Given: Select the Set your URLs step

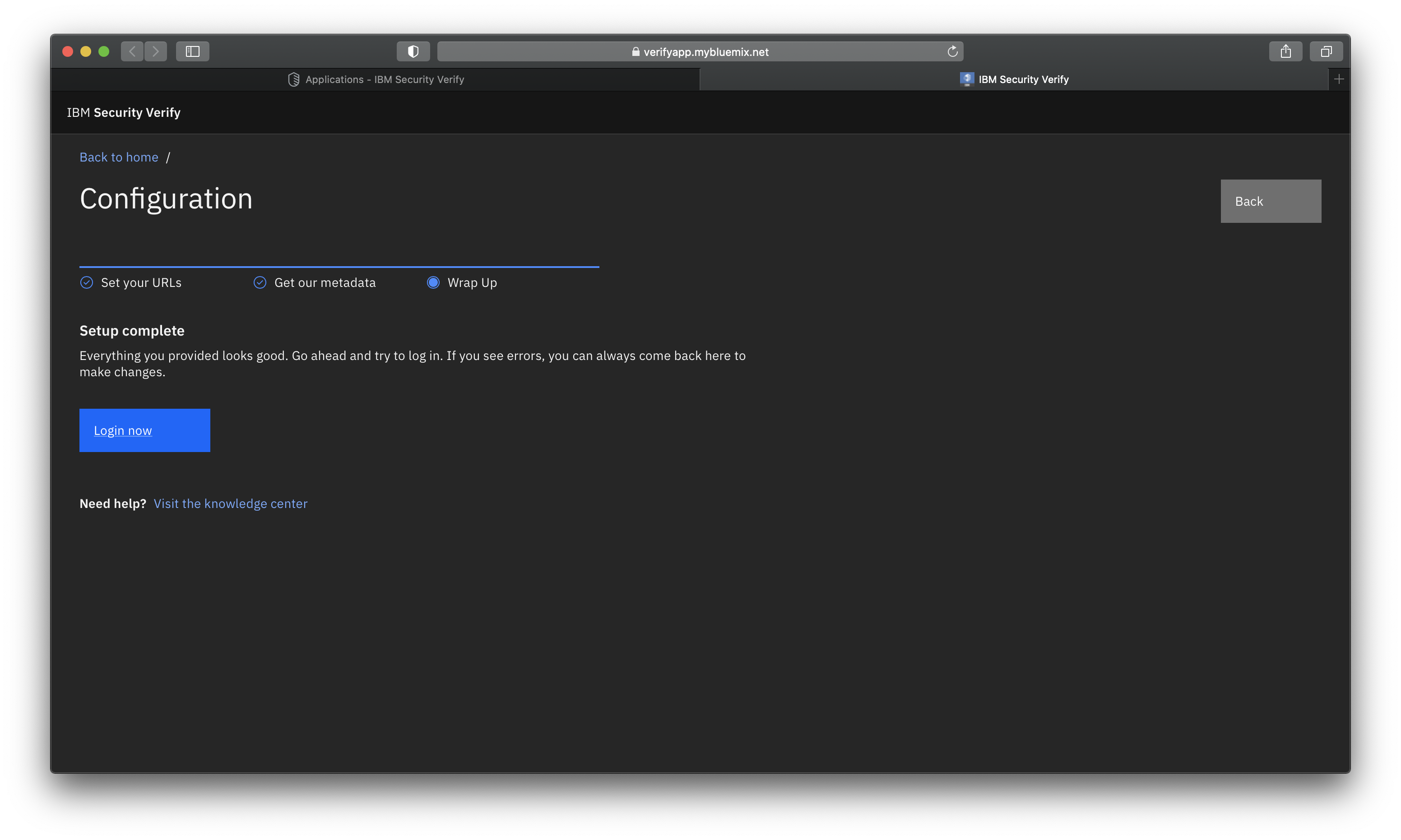Looking at the screenshot, I should point(140,282).
